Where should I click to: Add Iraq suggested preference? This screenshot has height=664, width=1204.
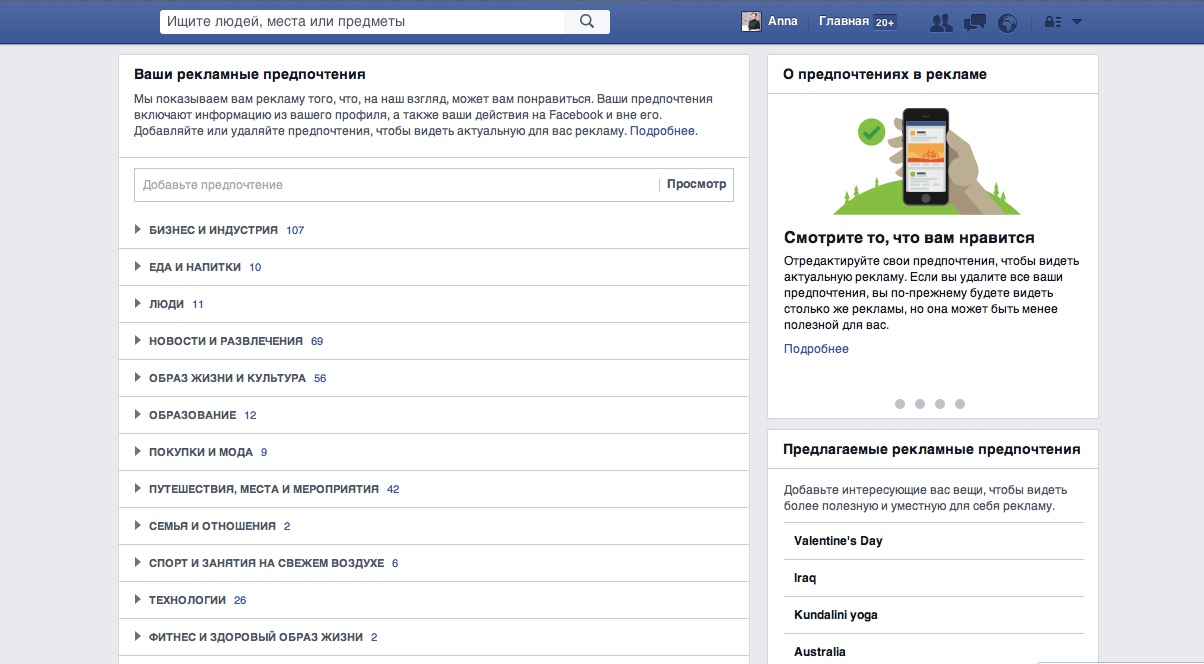934,578
